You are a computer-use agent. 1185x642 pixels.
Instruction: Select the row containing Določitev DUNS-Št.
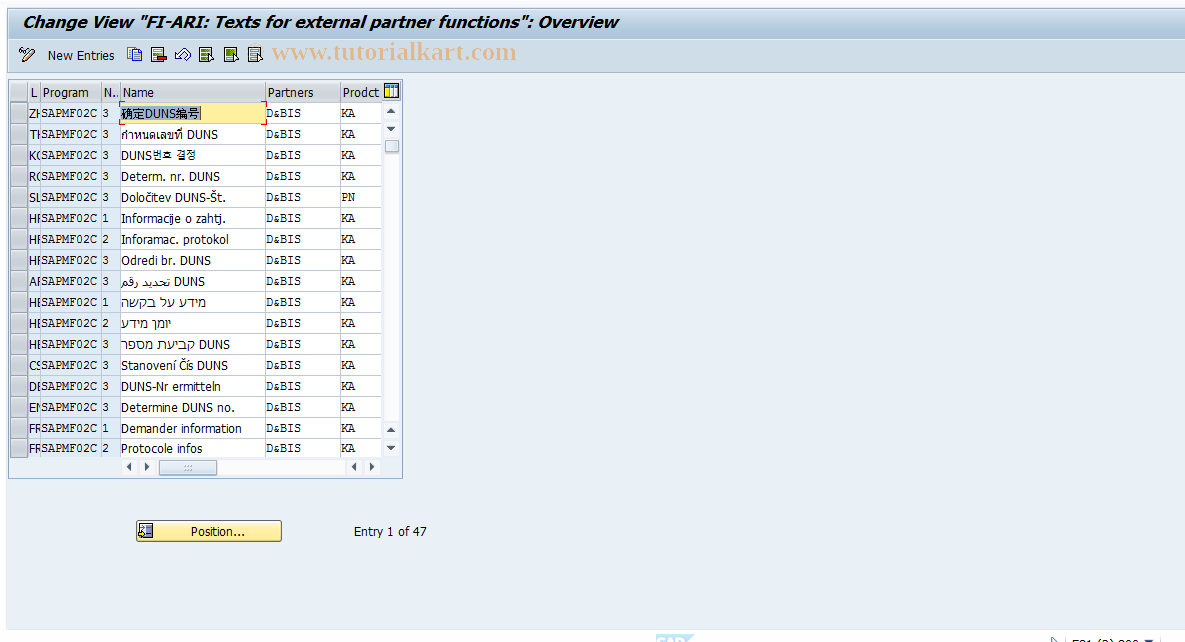click(x=19, y=197)
